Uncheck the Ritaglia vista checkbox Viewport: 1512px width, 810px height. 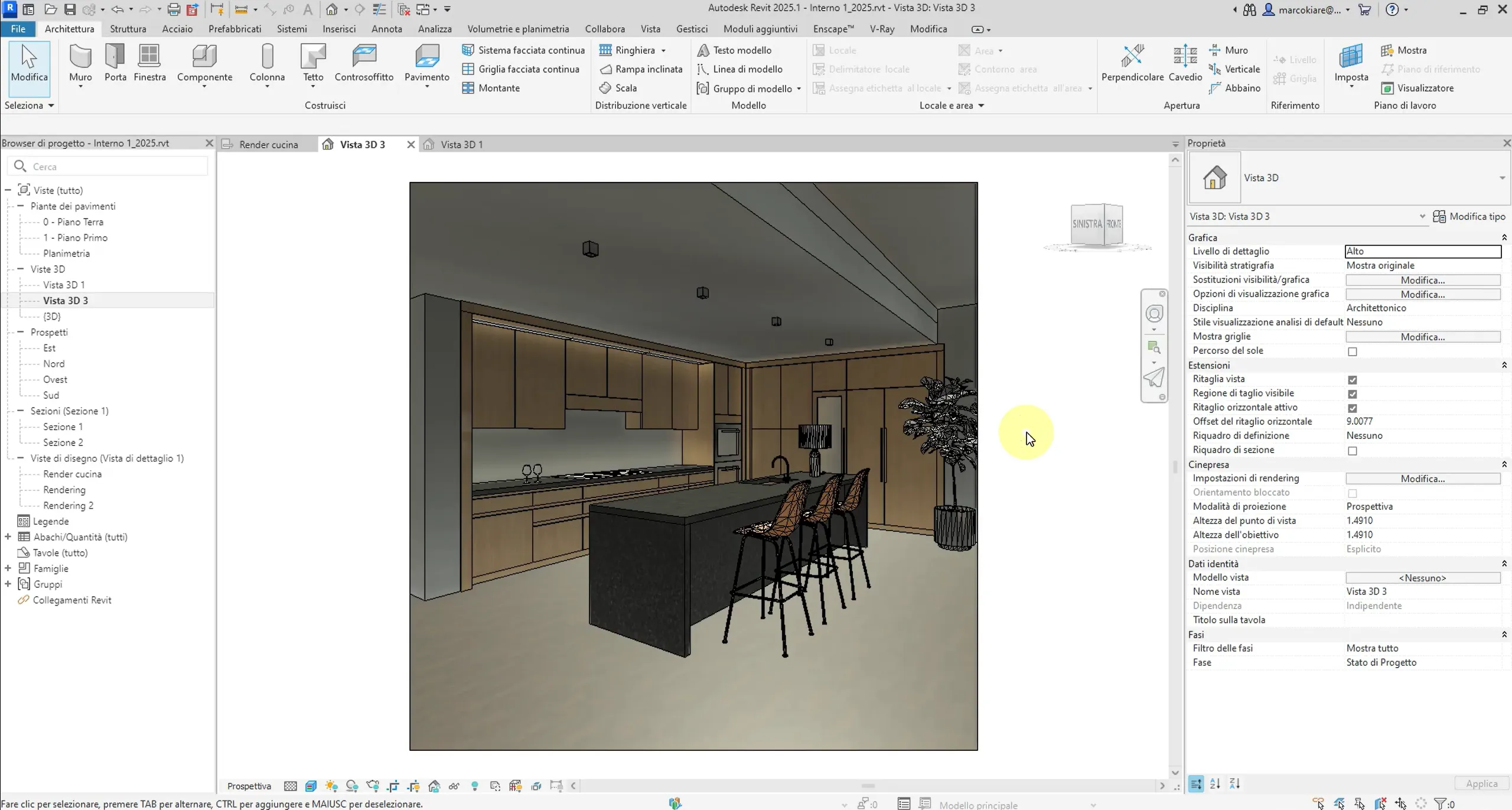(x=1353, y=380)
